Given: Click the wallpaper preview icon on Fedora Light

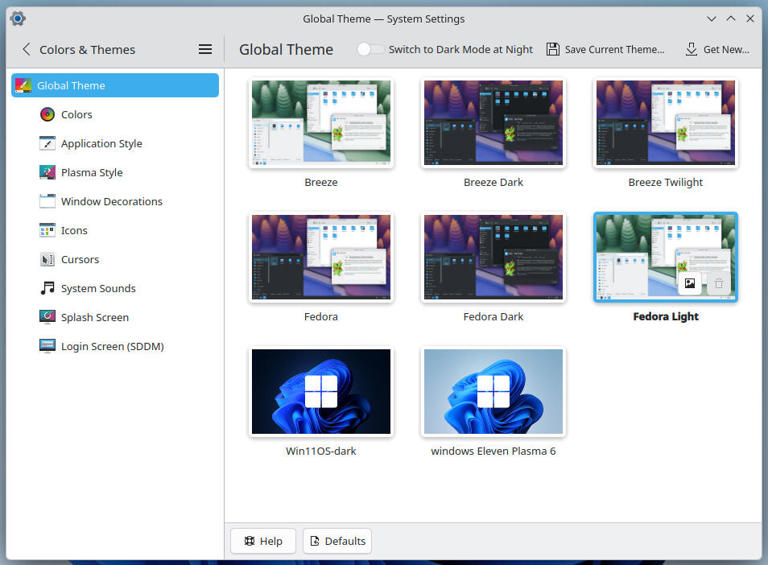Looking at the screenshot, I should (690, 283).
